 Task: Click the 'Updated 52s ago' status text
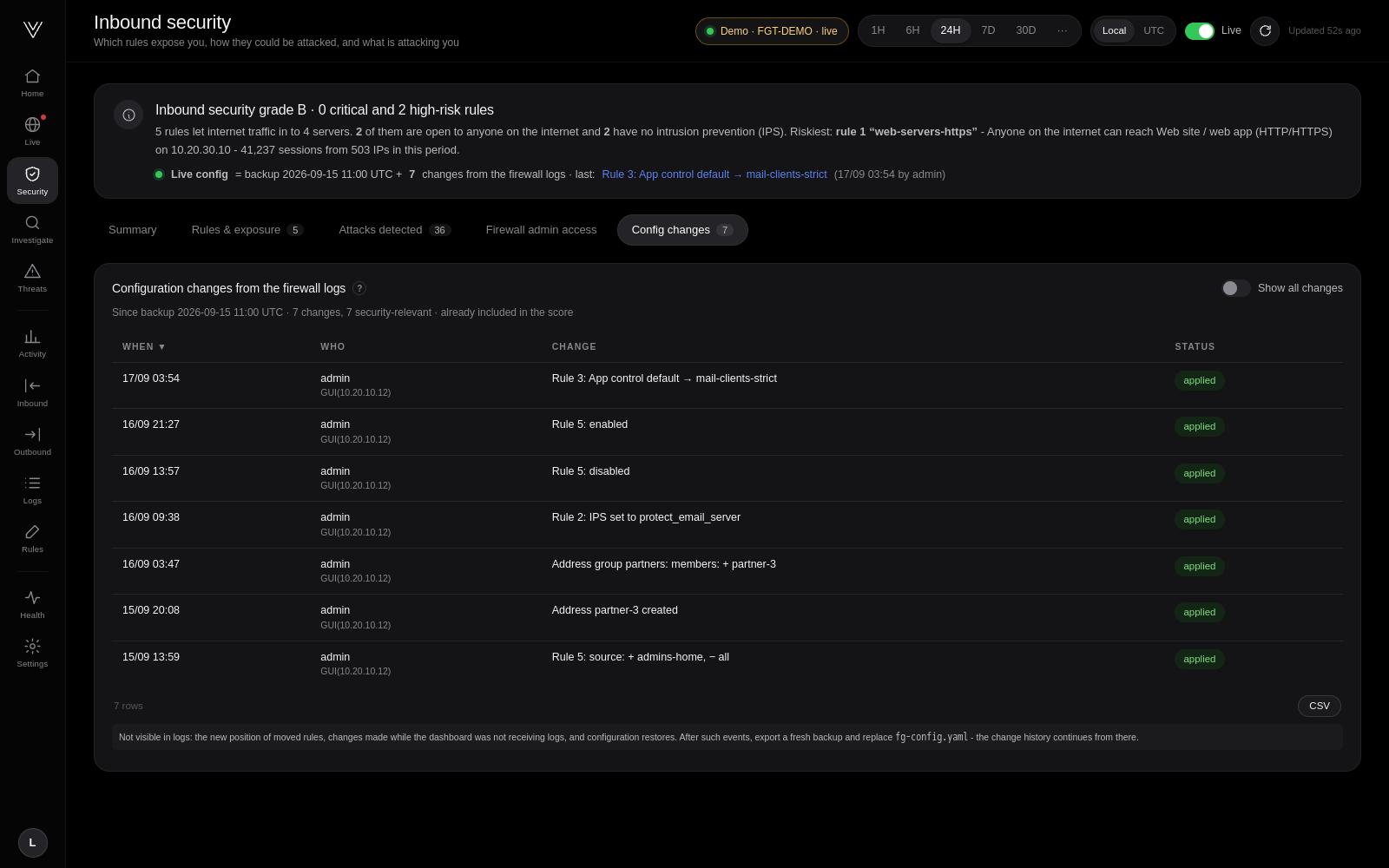pyautogui.click(x=1325, y=31)
